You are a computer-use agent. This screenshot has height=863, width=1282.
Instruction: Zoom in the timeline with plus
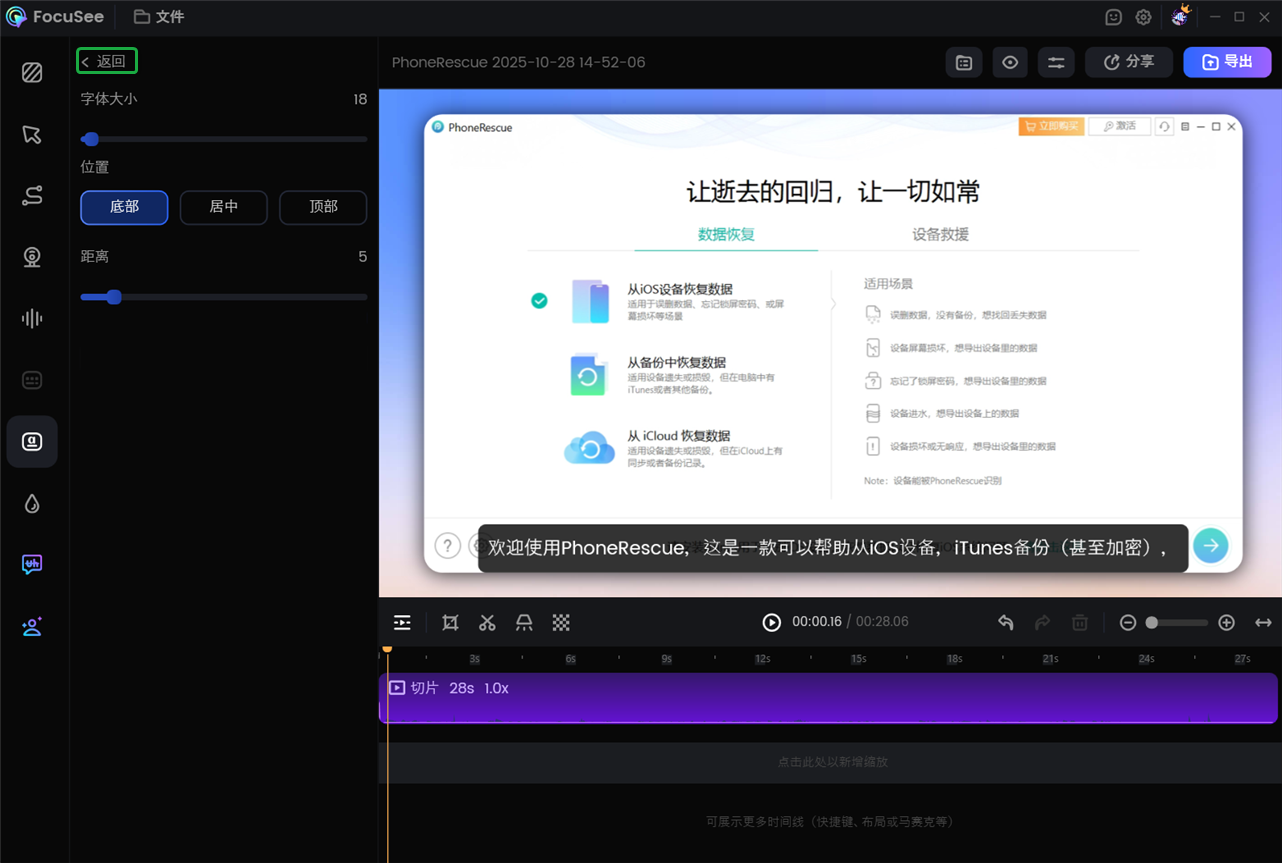tap(1227, 623)
